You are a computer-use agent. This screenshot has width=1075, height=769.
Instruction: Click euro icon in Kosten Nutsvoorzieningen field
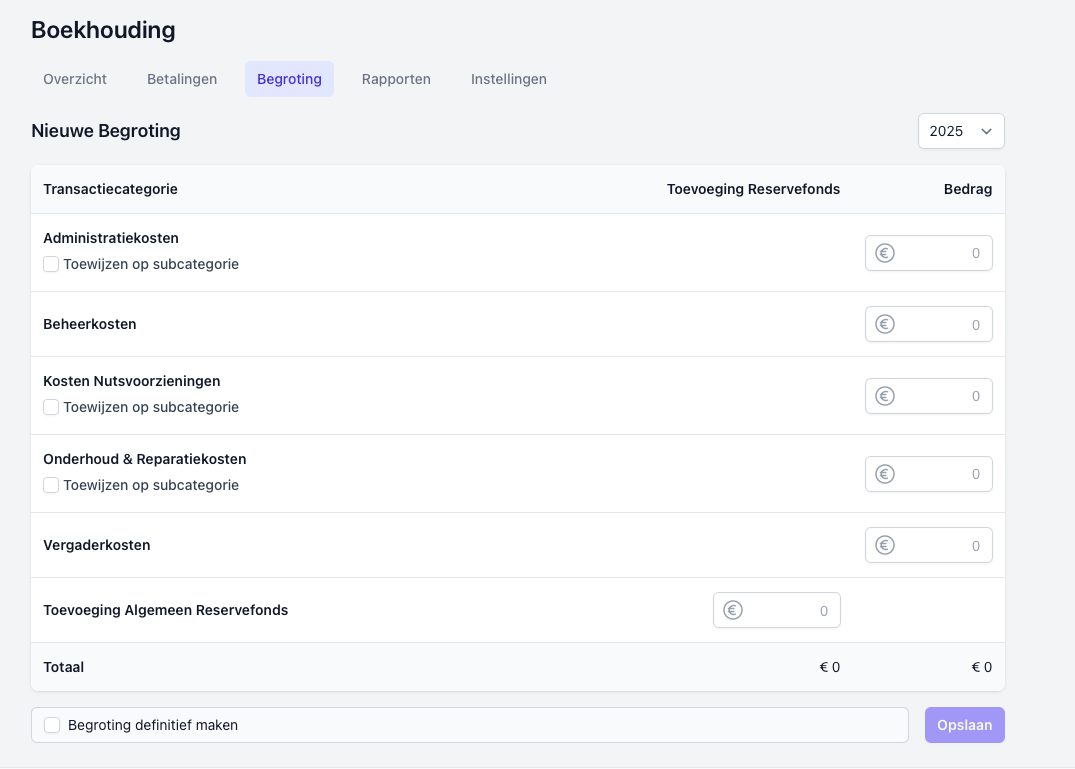pyautogui.click(x=884, y=396)
